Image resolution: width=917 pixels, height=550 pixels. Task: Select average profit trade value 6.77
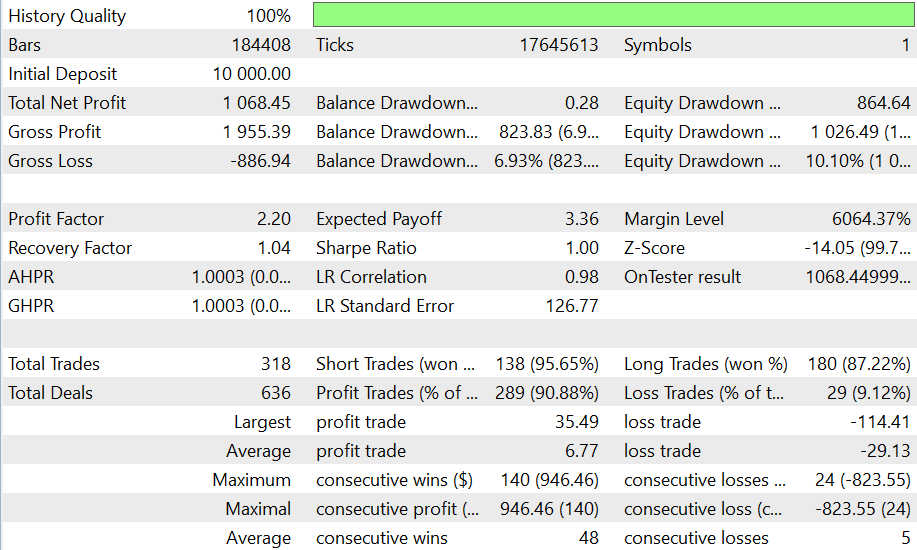(581, 451)
